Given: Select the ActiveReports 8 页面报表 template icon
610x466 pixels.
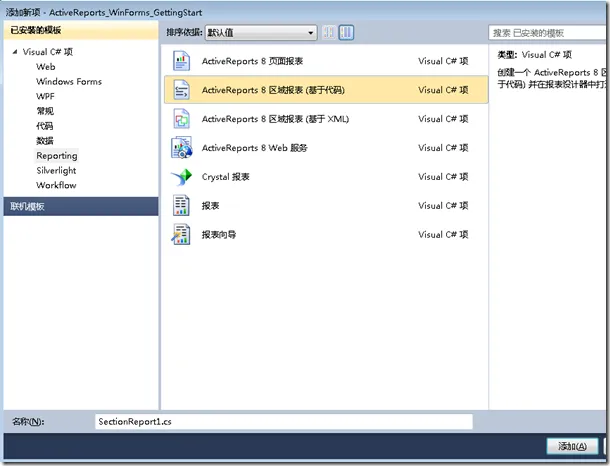Looking at the screenshot, I should point(181,61).
